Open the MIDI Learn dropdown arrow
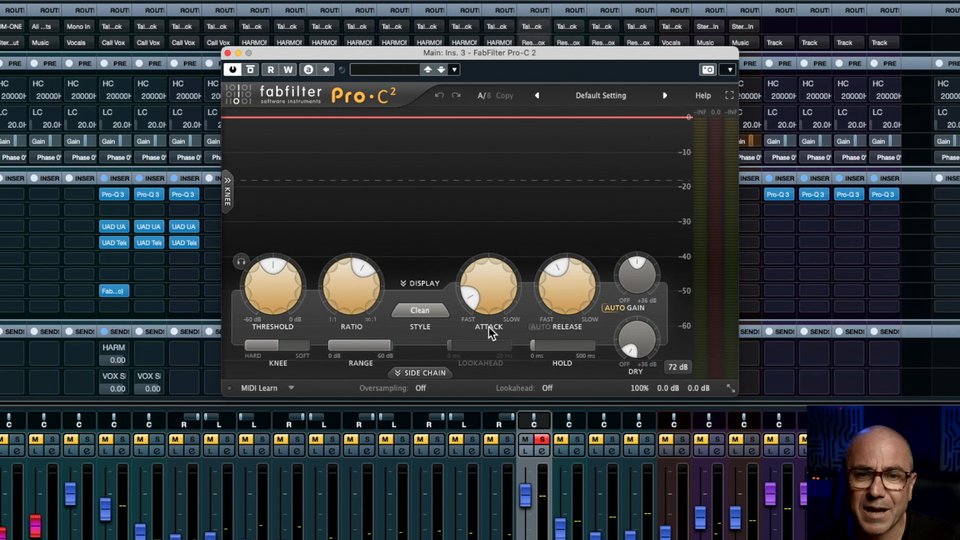Screen dimensions: 960x540 pos(291,388)
